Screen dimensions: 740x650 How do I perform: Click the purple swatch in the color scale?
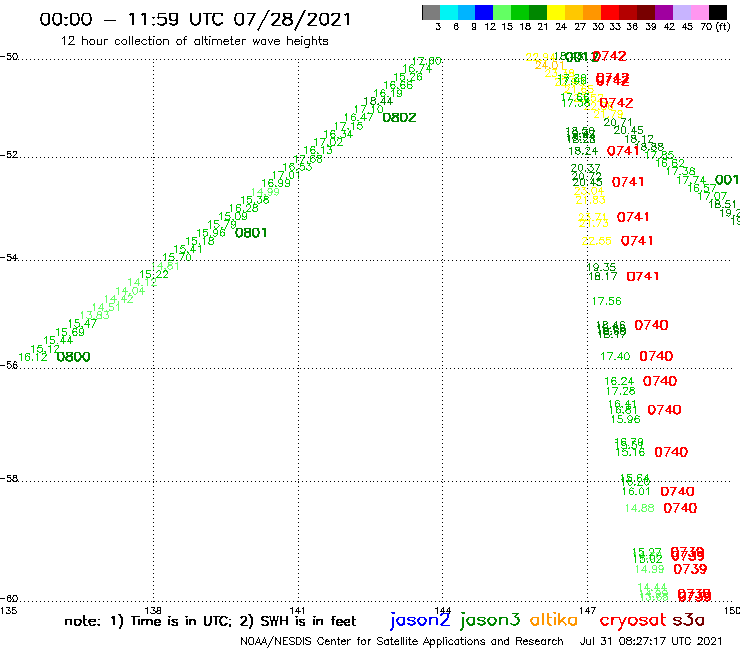[664, 12]
